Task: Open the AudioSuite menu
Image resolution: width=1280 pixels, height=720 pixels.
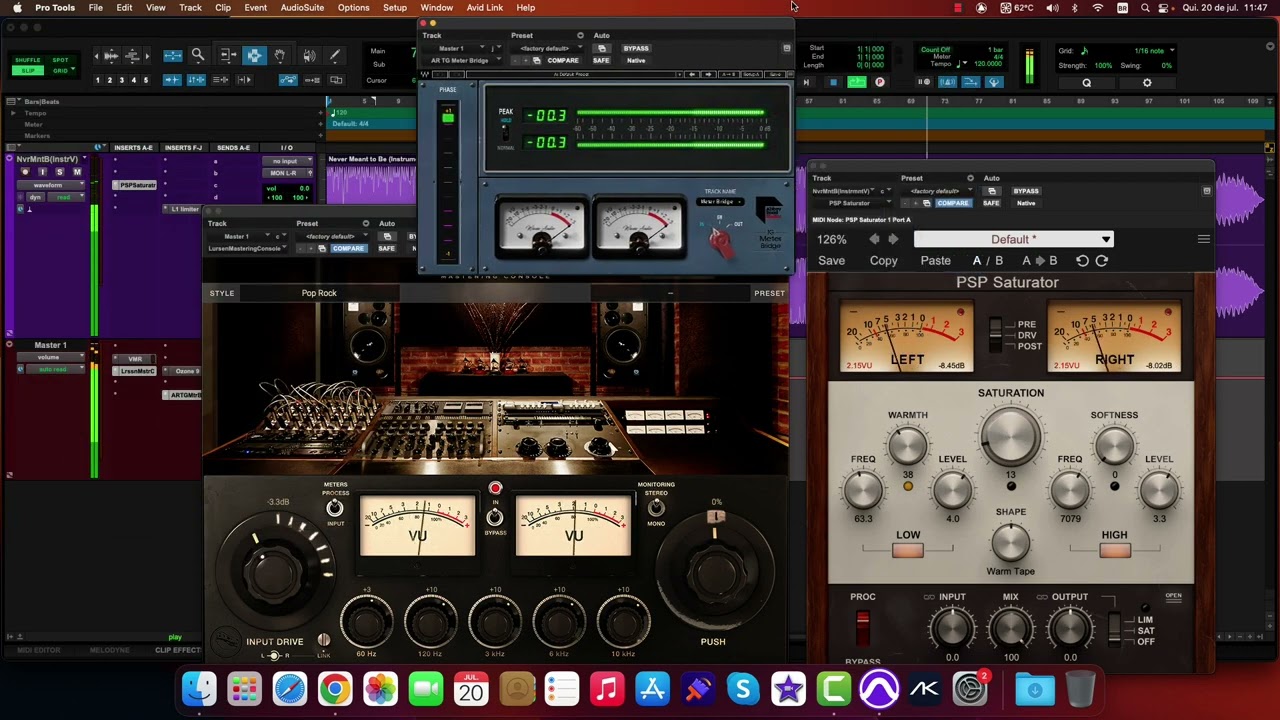Action: (x=302, y=8)
